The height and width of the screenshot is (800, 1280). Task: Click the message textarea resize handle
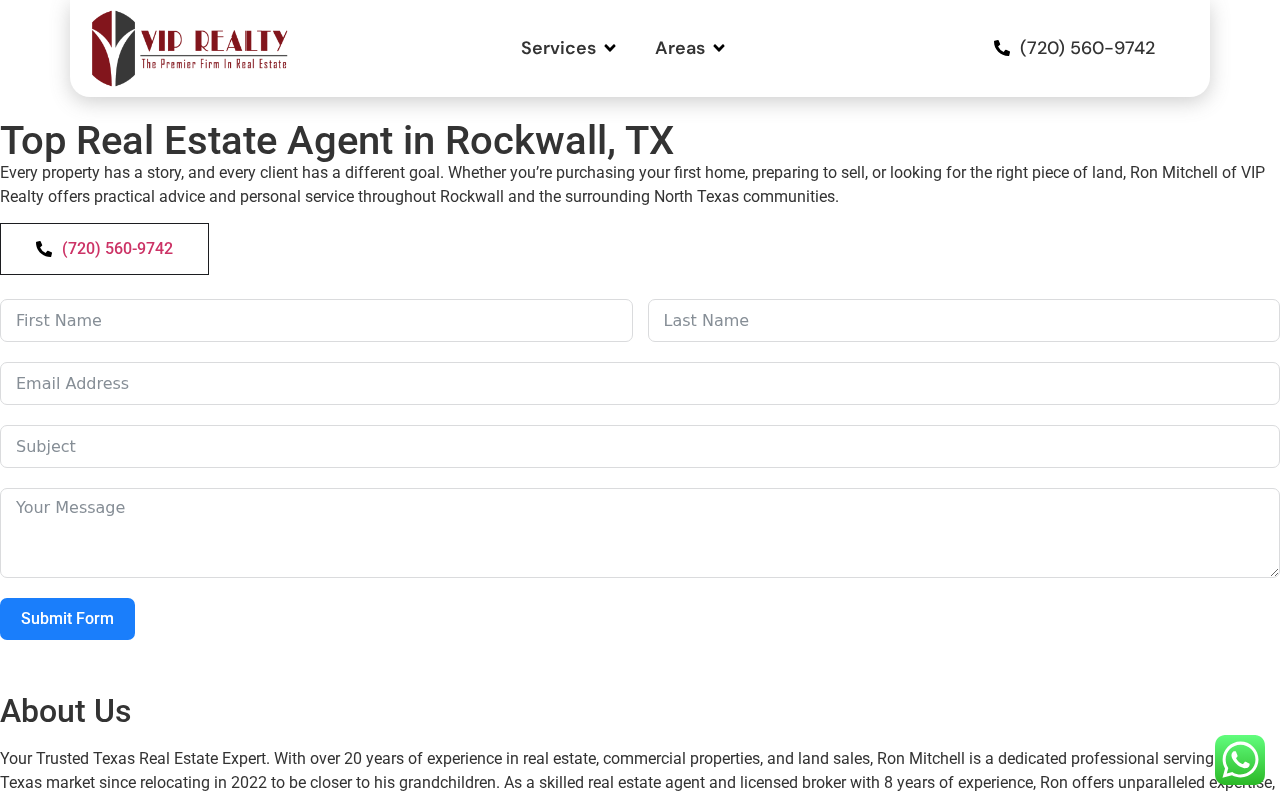[1273, 571]
